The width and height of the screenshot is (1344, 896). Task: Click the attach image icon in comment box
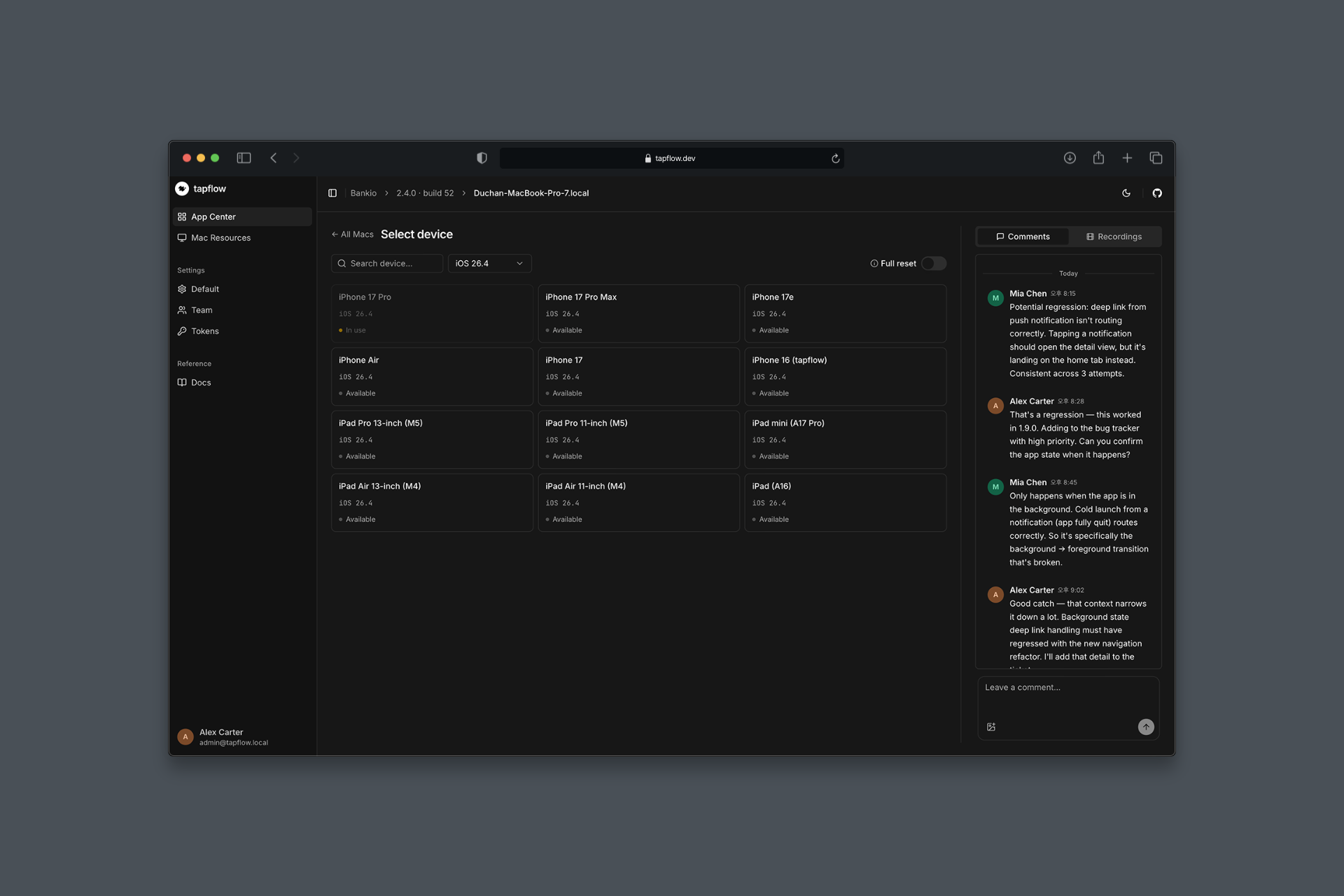991,727
